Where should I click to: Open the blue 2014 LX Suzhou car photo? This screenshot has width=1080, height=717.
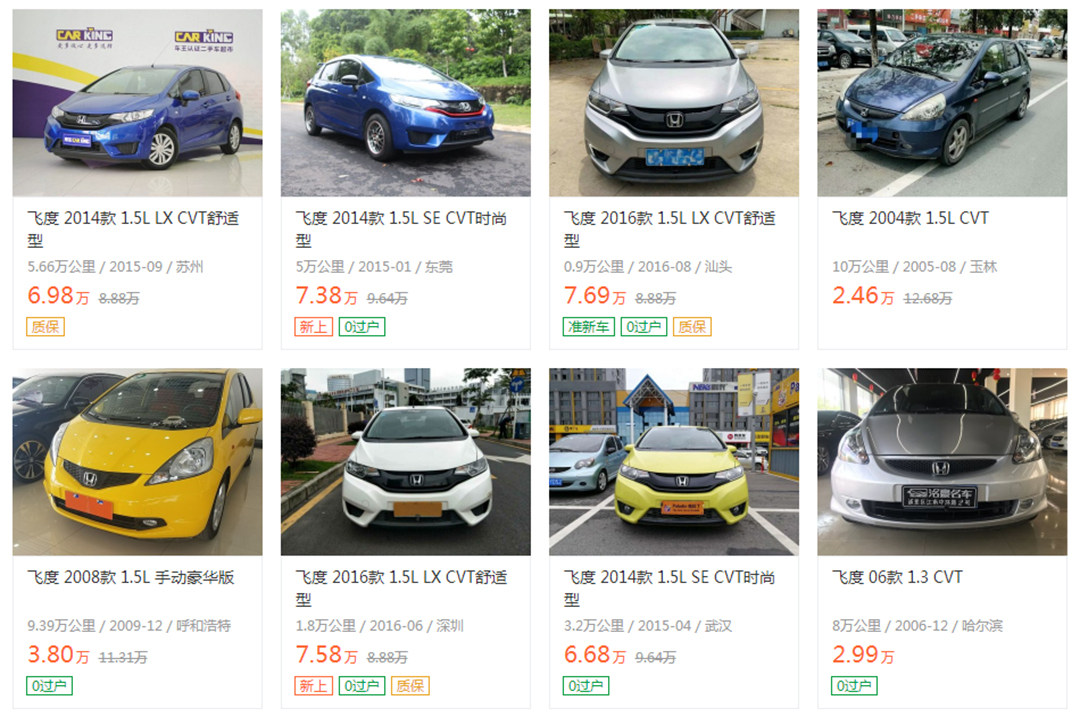pos(137,103)
